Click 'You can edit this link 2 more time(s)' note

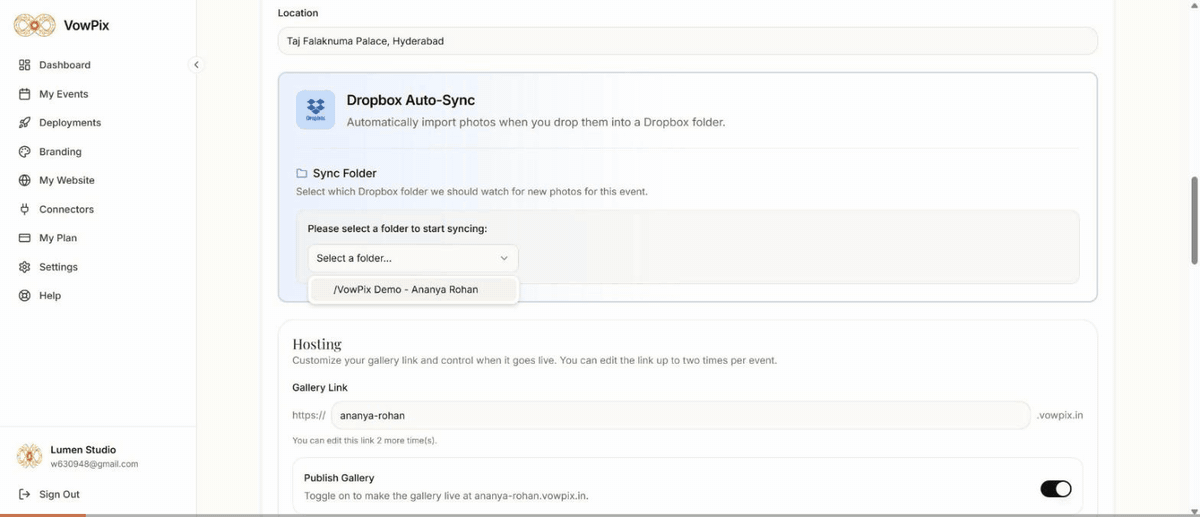click(364, 440)
